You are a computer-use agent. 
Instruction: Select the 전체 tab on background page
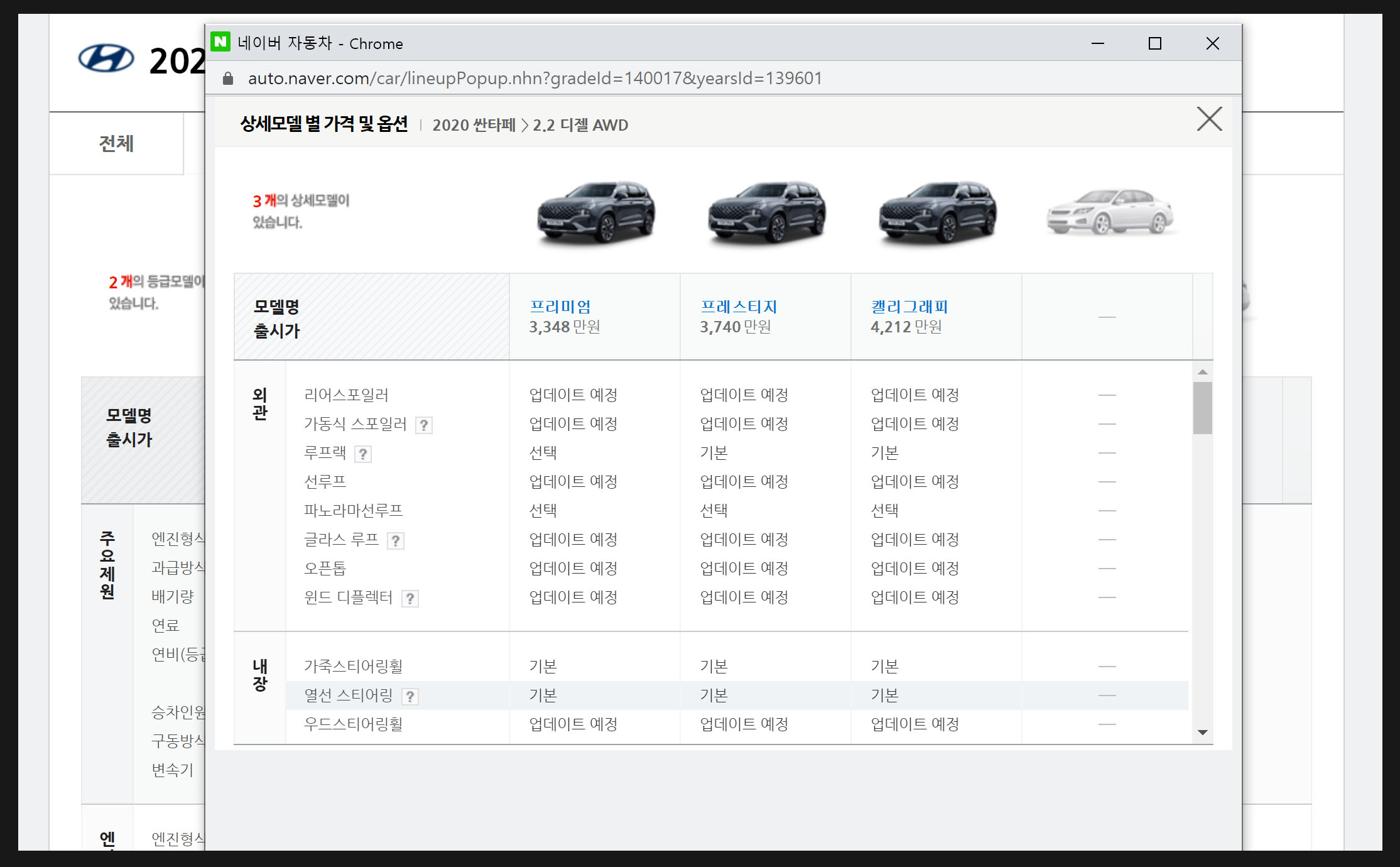(x=116, y=144)
